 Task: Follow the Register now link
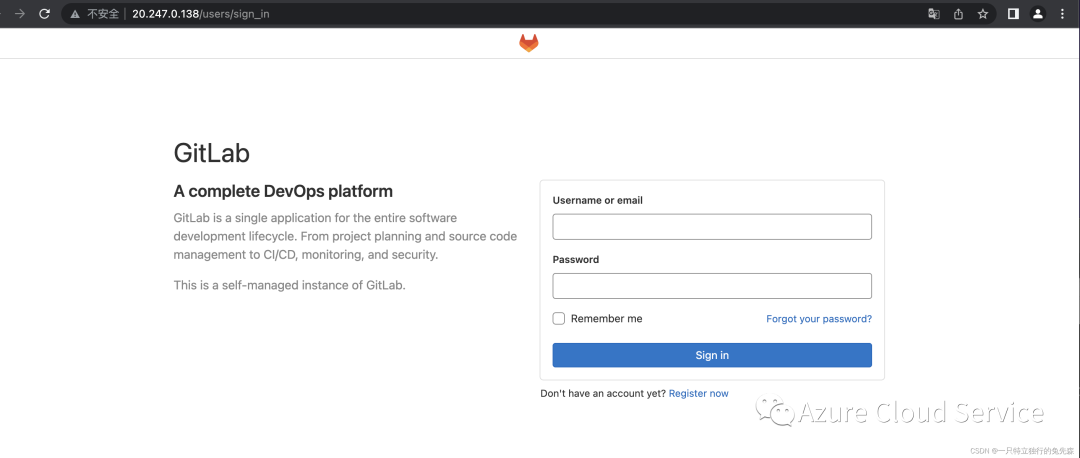pyautogui.click(x=698, y=393)
